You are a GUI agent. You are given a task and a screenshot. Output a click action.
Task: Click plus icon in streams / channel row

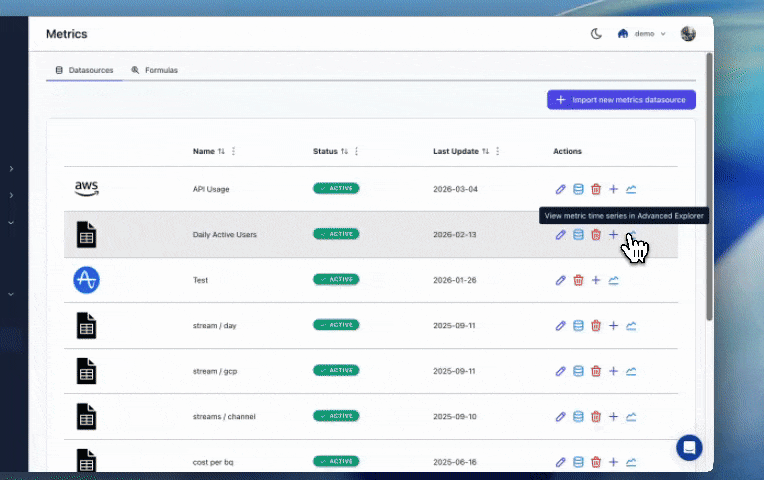(613, 417)
